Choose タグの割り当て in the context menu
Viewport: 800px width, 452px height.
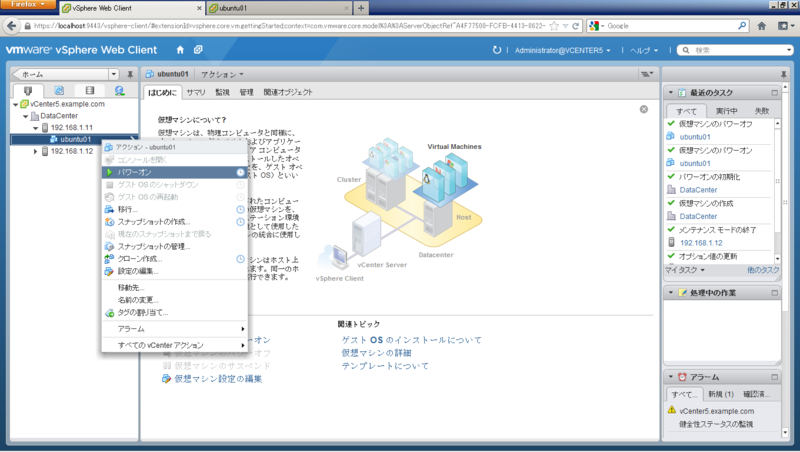coord(175,313)
